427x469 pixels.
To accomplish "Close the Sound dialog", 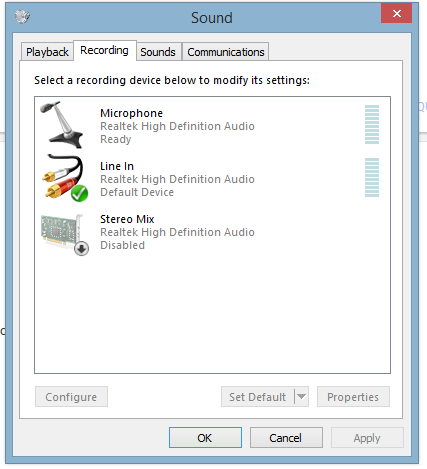I will (397, 13).
